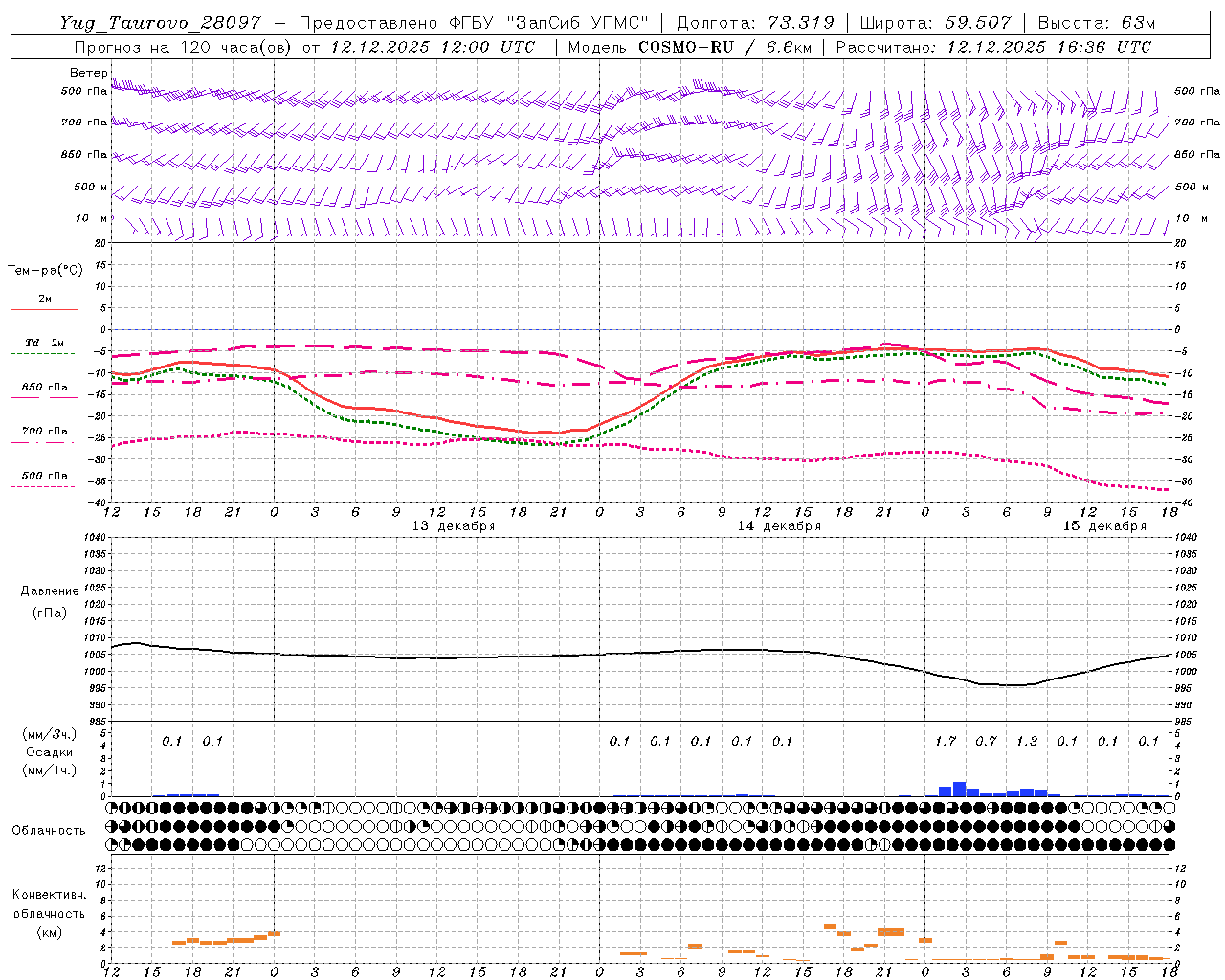Click the provider text ФГБУ "ЗапСиб УГМС"
This screenshot has height=980, width=1225.
549,23
